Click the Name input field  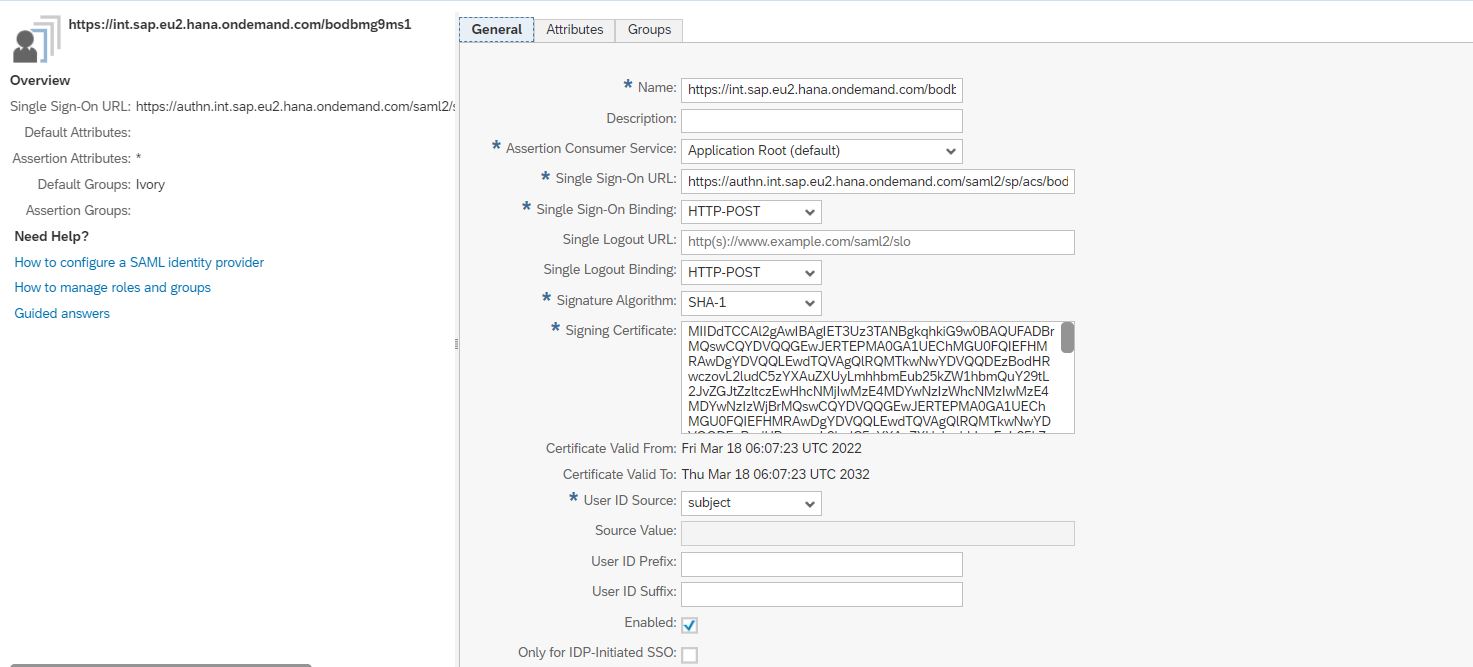click(x=821, y=90)
